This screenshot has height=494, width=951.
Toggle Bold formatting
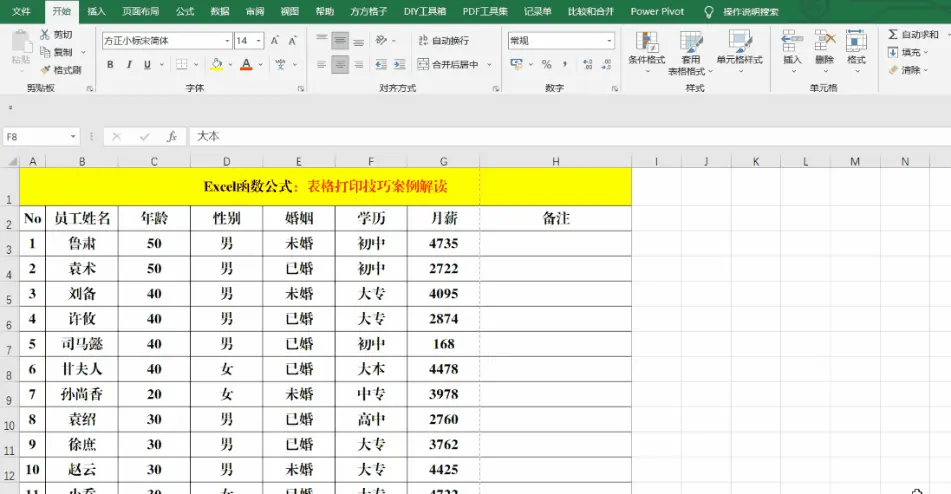(x=110, y=65)
